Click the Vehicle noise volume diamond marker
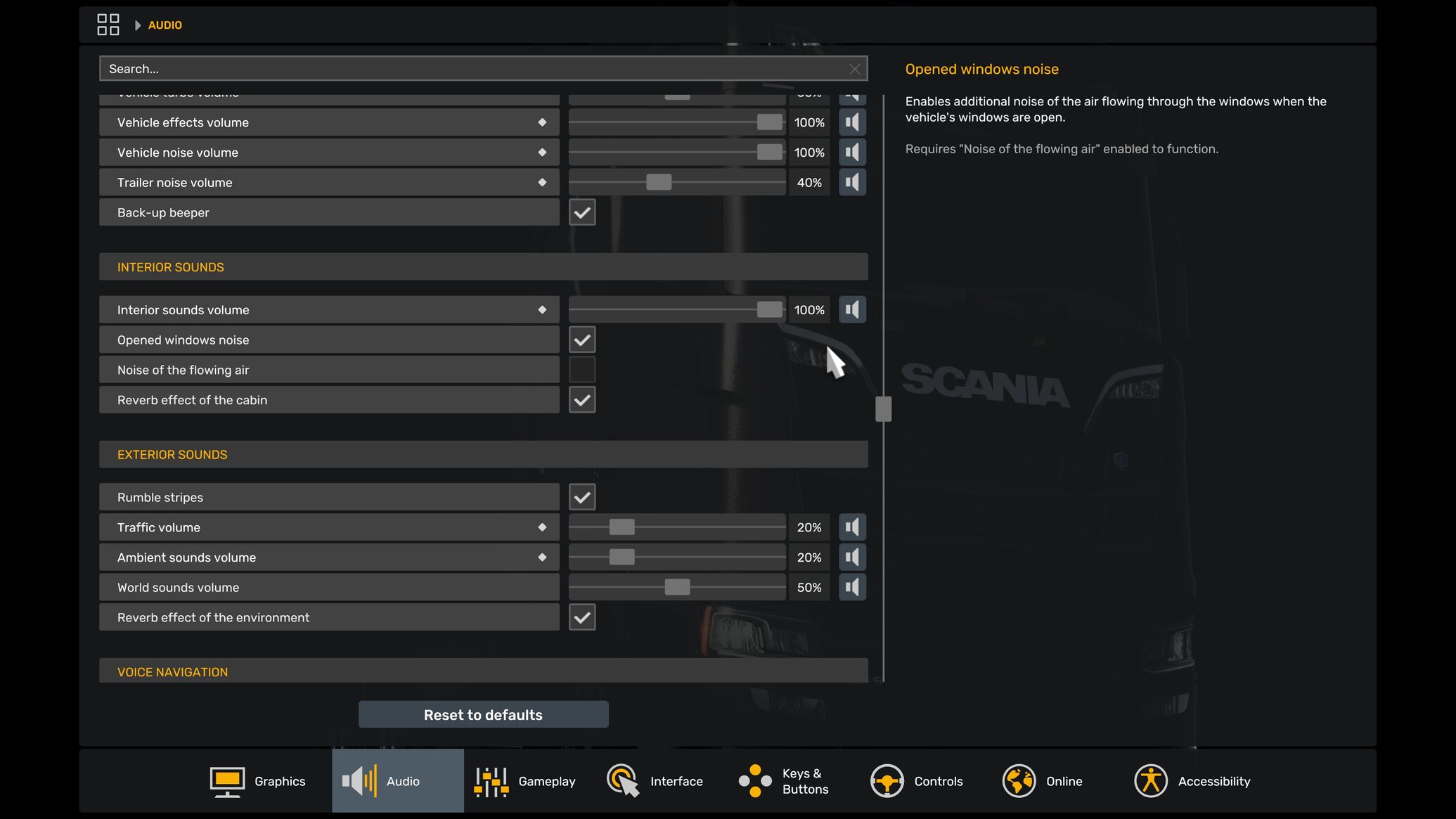The width and height of the screenshot is (1456, 819). (x=542, y=153)
